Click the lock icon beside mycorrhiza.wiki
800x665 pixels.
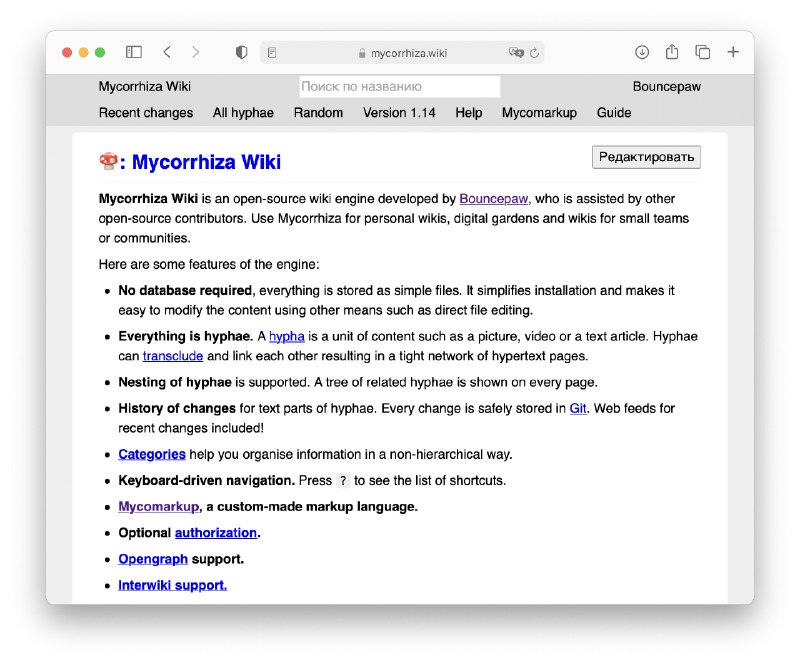[362, 53]
